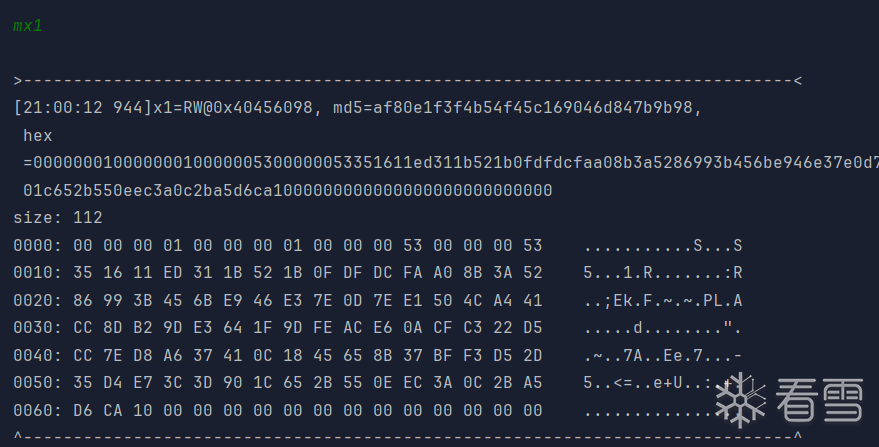879x447 pixels.
Task: Click the 0030: offset row label
Action: point(38,327)
